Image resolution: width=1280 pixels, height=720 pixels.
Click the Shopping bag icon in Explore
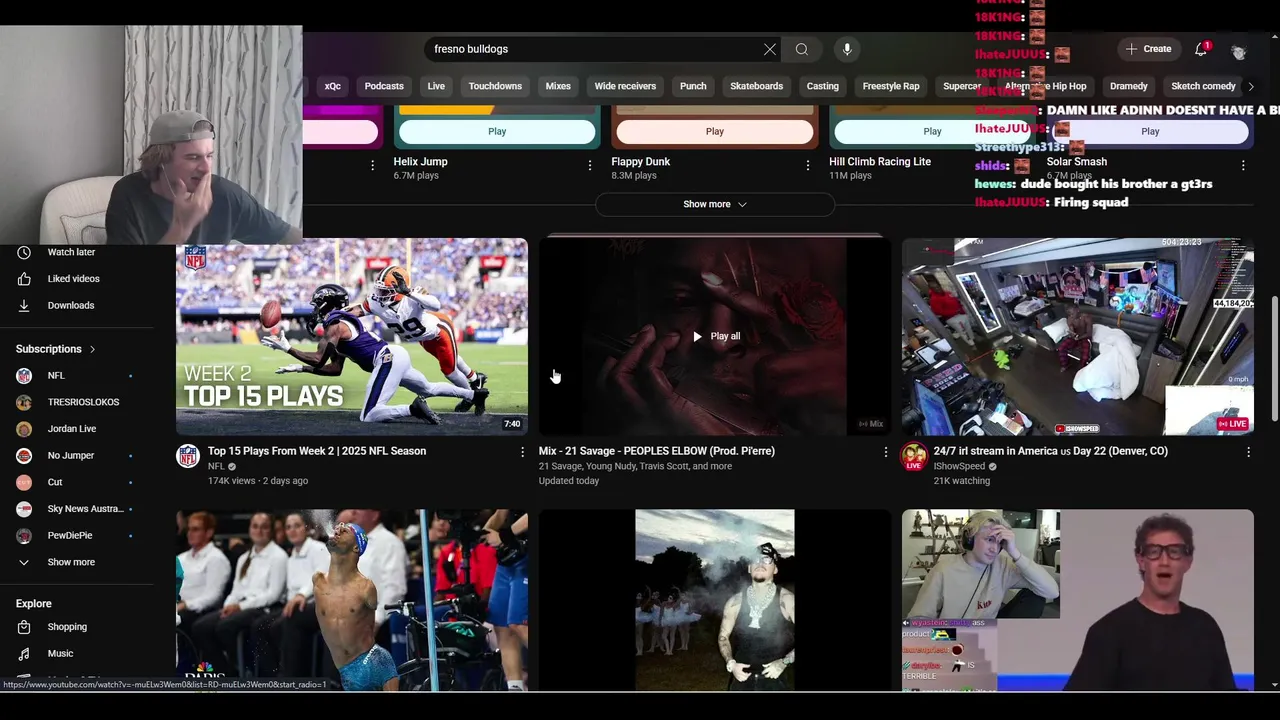point(24,627)
